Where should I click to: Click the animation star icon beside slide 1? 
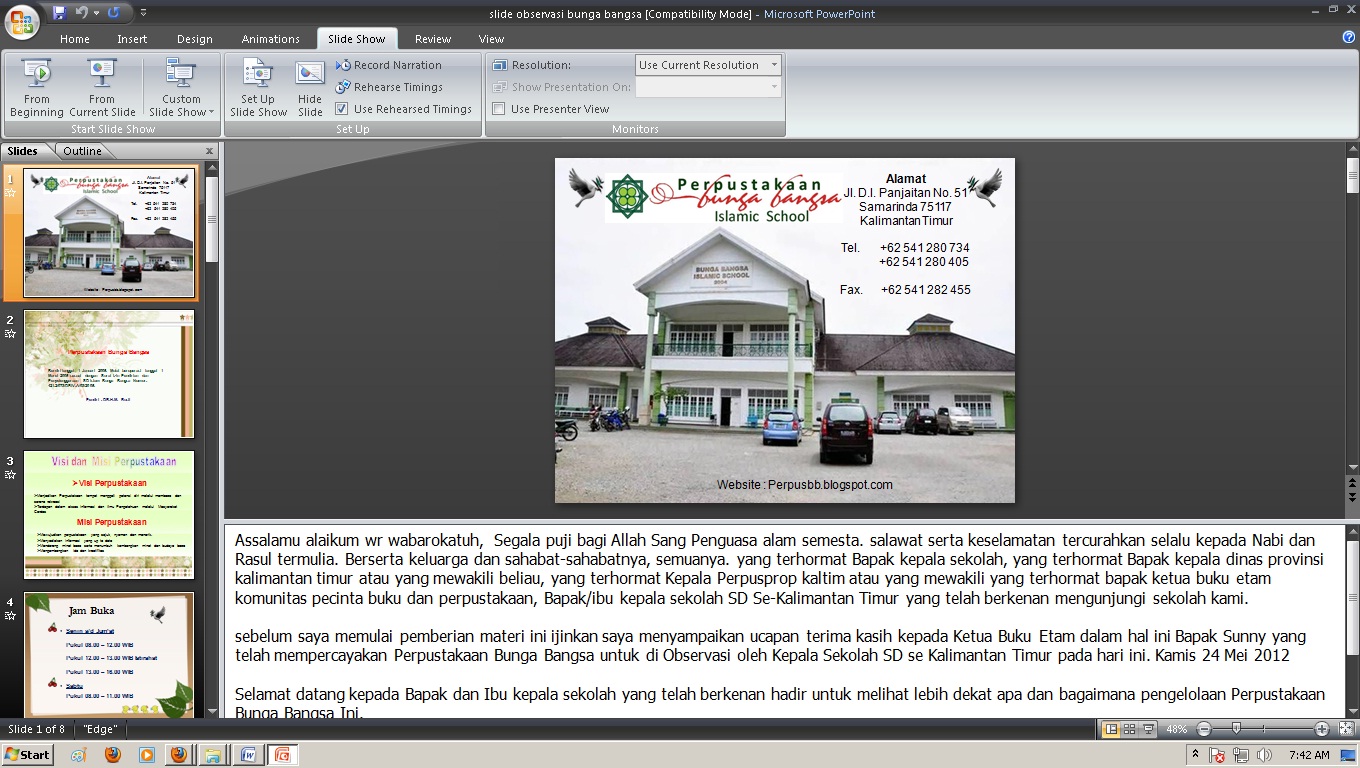pos(11,192)
